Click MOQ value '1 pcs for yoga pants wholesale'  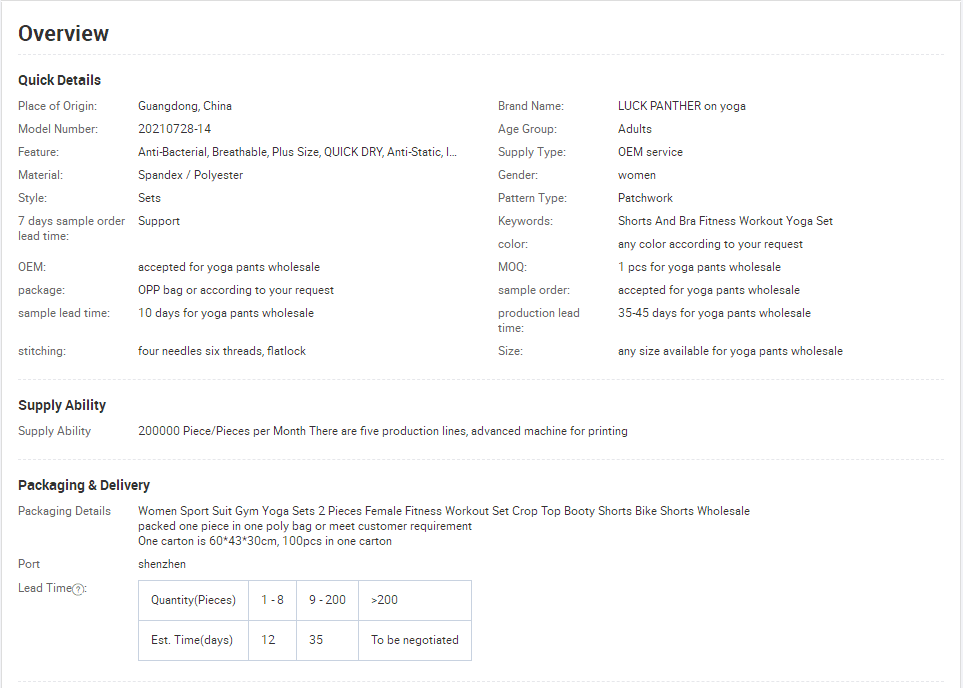[700, 267]
